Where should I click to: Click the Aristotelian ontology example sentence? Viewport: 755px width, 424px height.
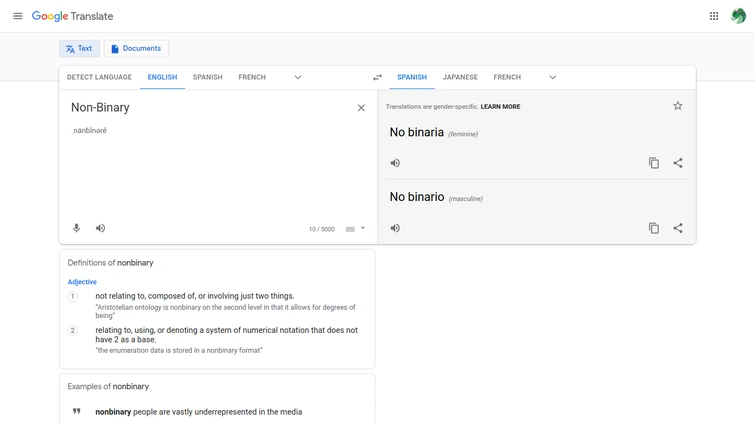[225, 311]
